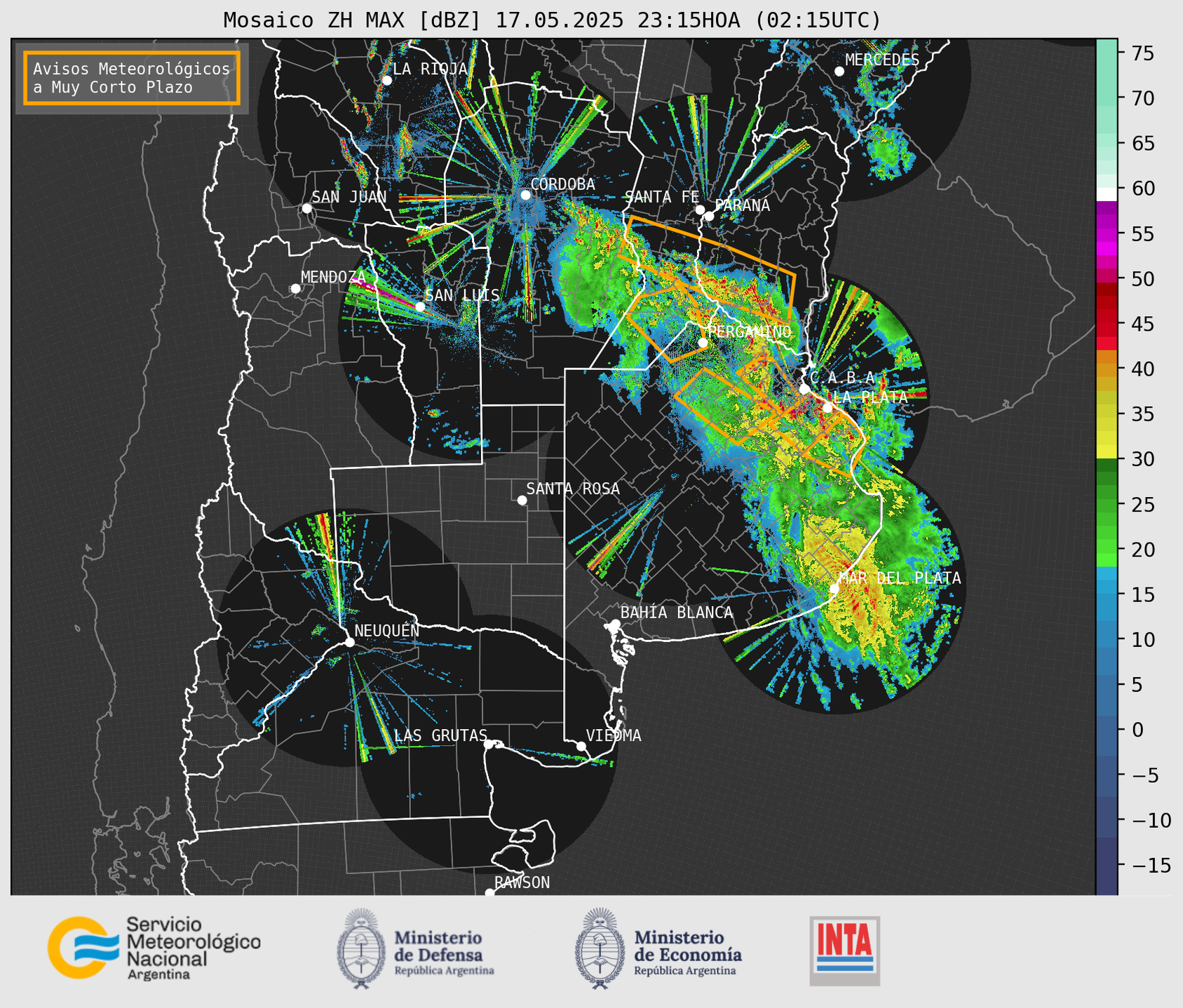Viewport: 1183px width, 1008px height.
Task: Click the MERCEDES city label
Action: [x=882, y=60]
